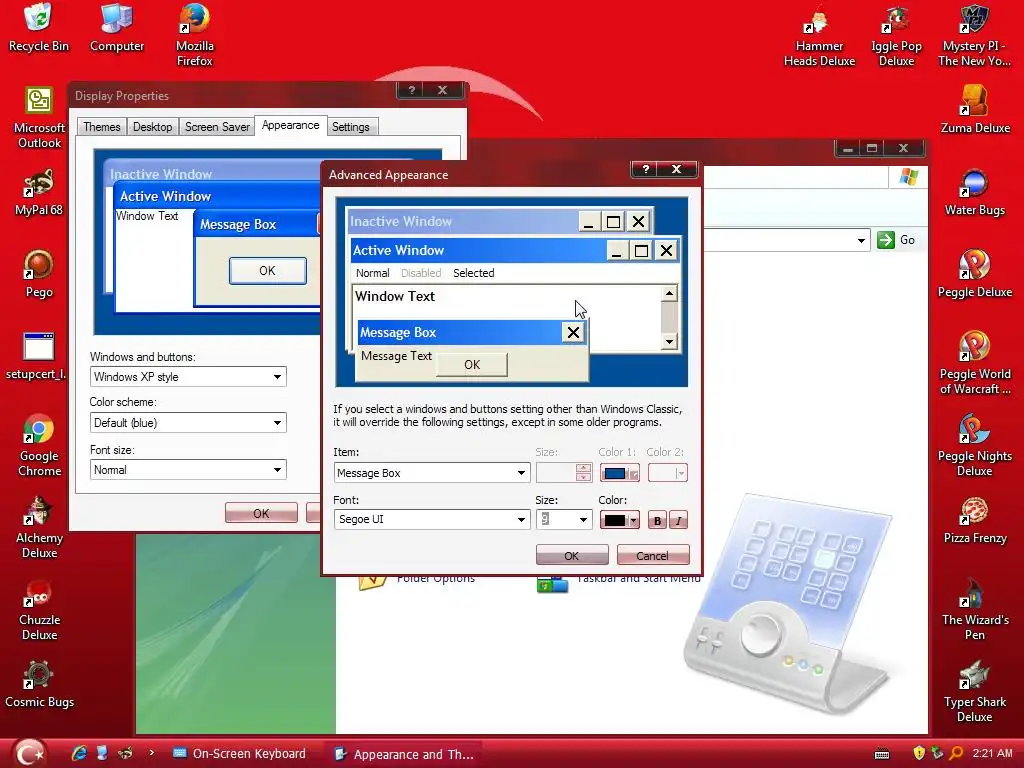Screen dimensions: 1024x768
Task: Open the Item dropdown showing Message Box
Action: 432,473
